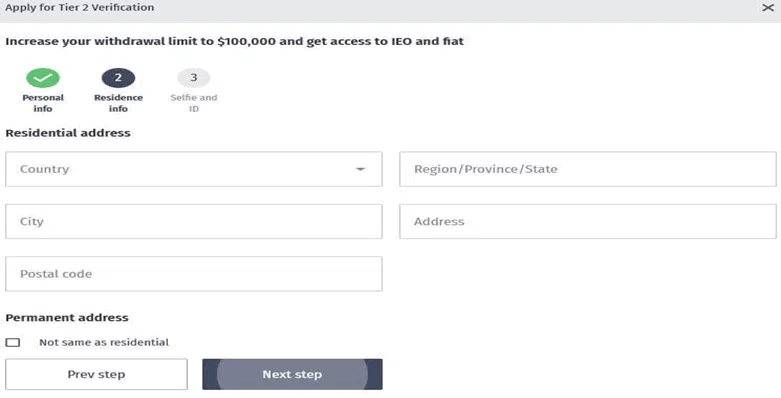The image size is (781, 398).
Task: Click the Permanent address heading
Action: coord(67,317)
